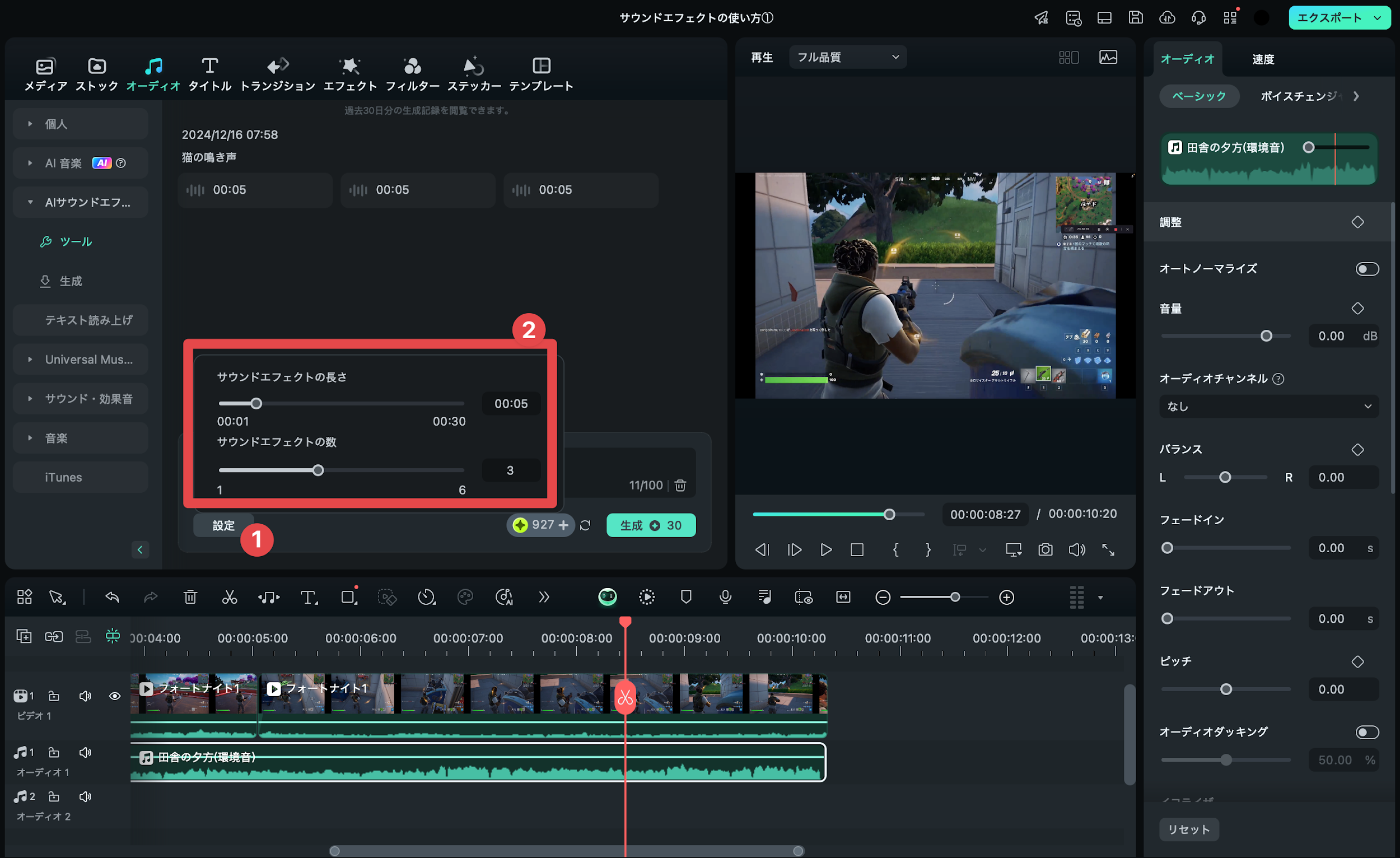Show more audio sub-tabs with chevron
Image resolution: width=1400 pixels, height=858 pixels.
pos(1356,96)
